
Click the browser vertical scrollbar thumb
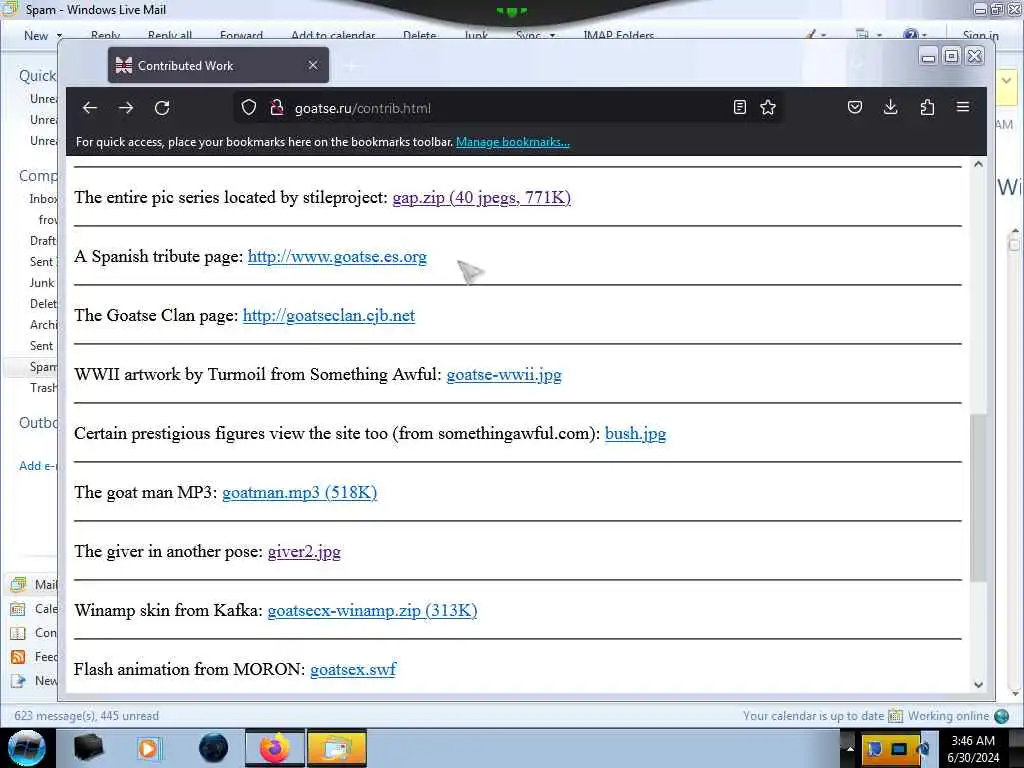click(978, 497)
